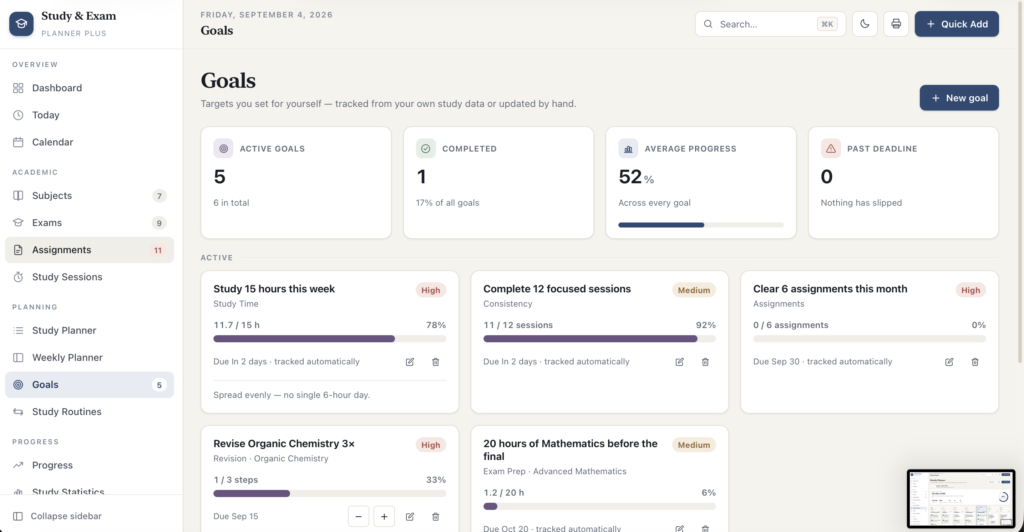Viewport: 1024px width, 532px height.
Task: Click Medium tag on 12 focused sessions
Action: pos(694,290)
